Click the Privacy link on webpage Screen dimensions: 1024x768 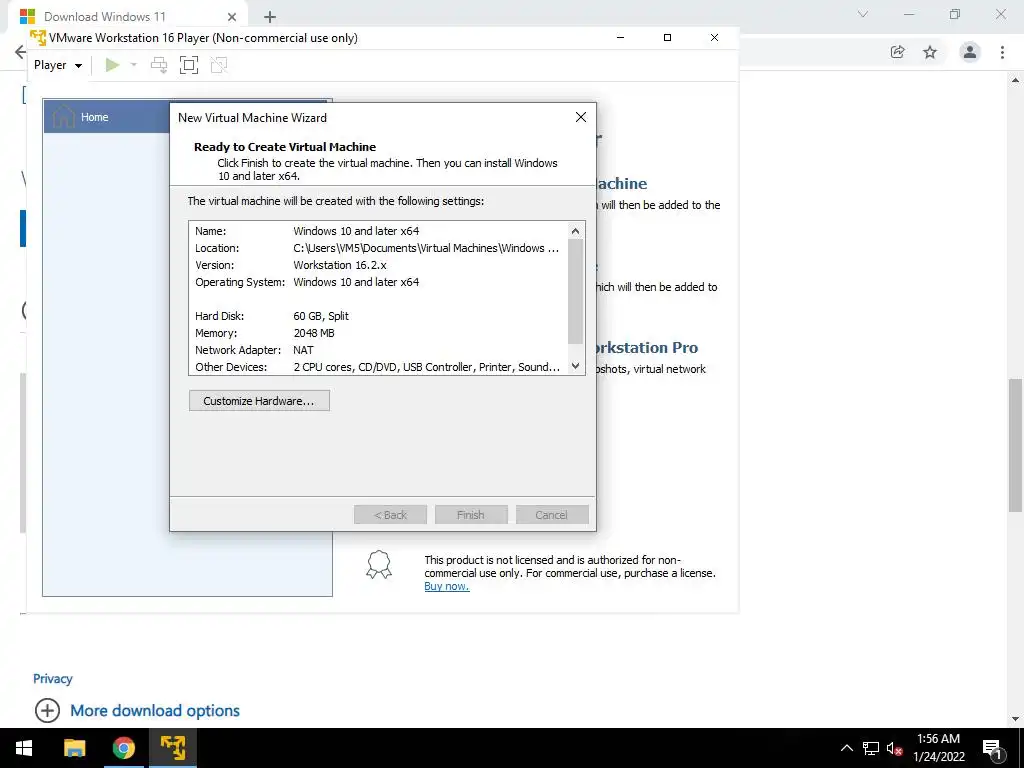click(53, 679)
